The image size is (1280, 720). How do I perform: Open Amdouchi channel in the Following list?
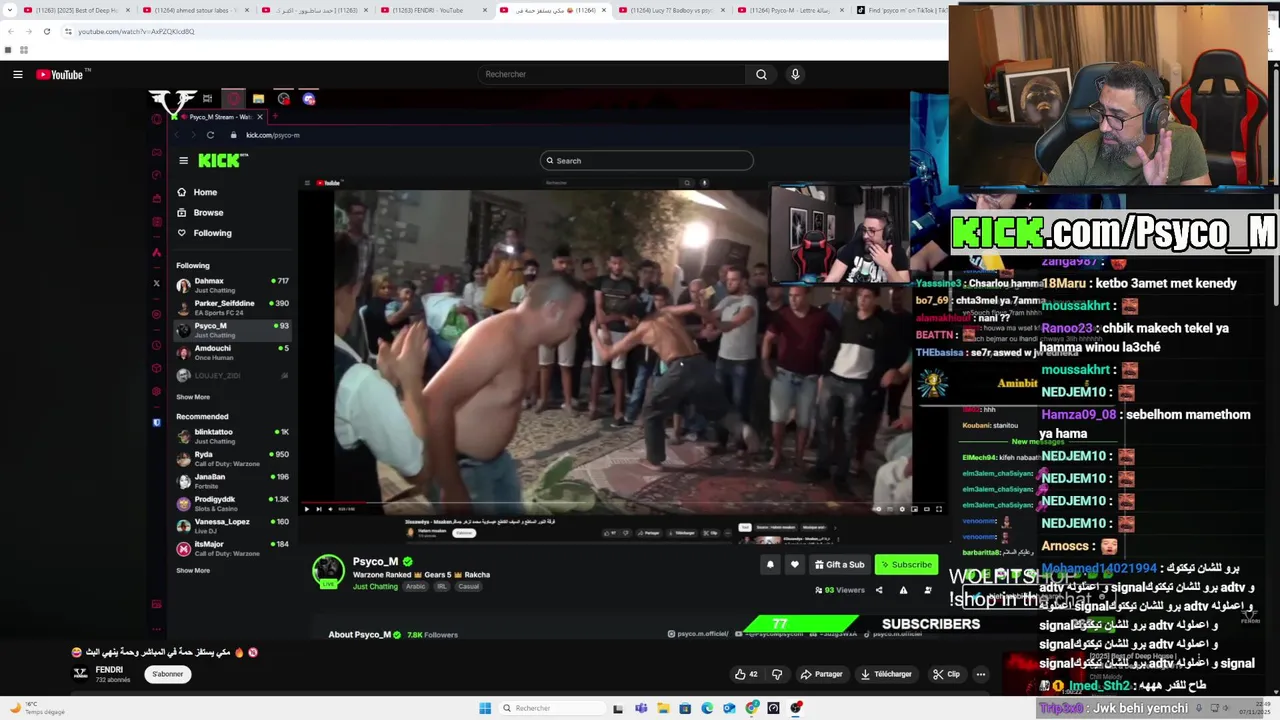pos(233,352)
